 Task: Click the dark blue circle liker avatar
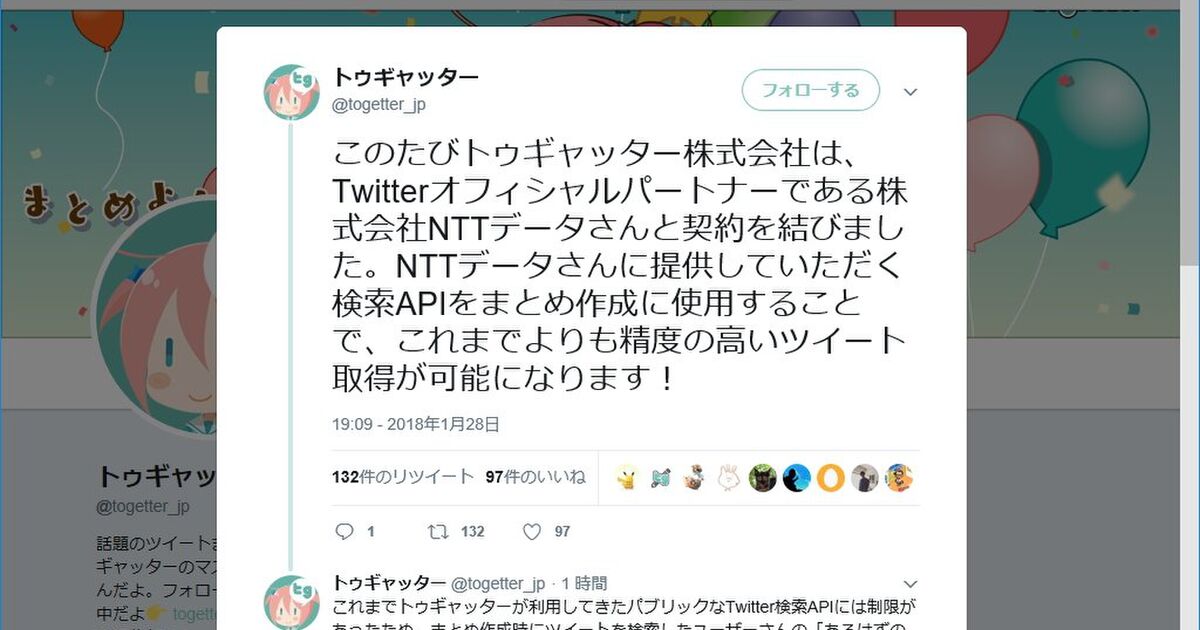click(796, 478)
